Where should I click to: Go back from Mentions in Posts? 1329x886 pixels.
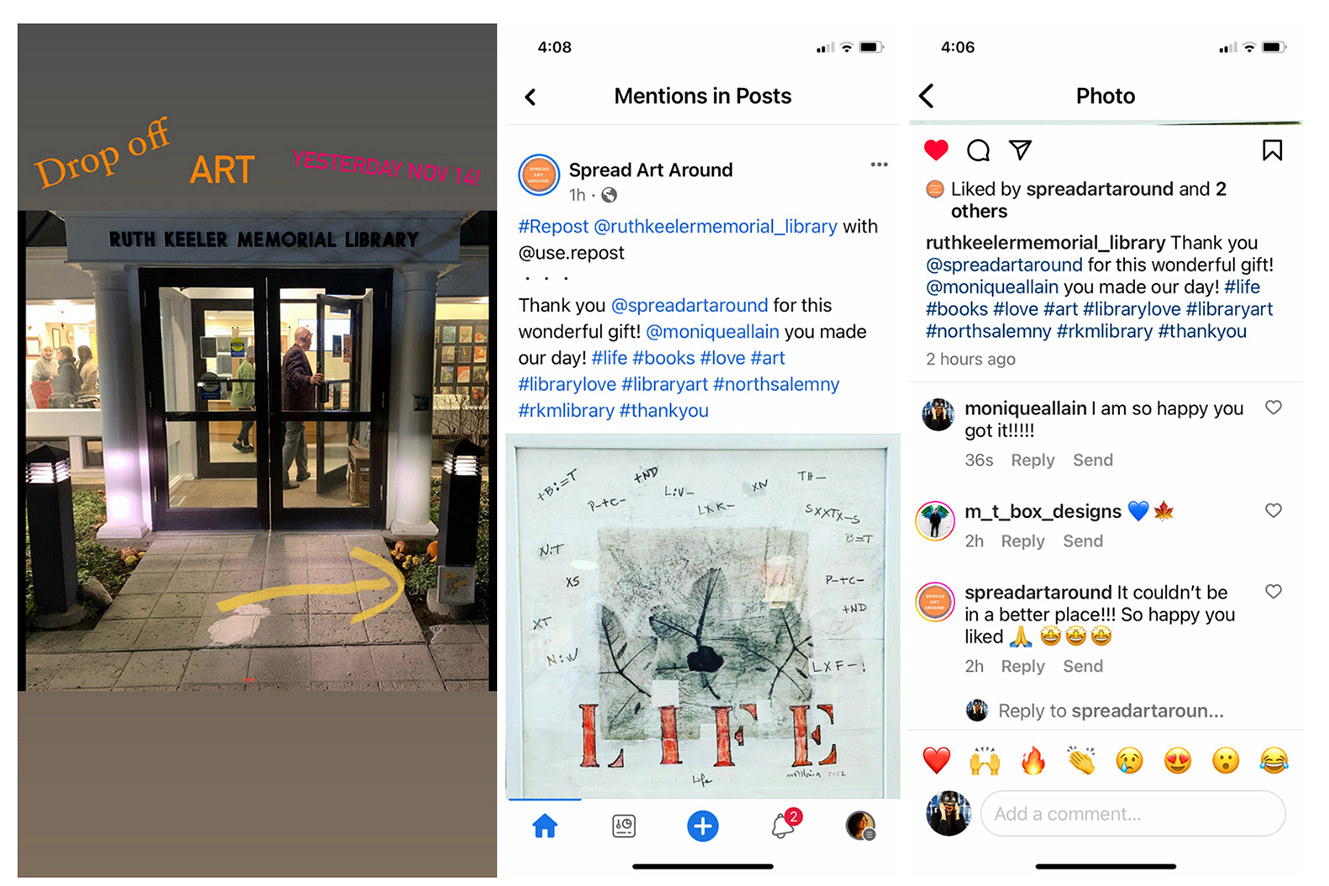[x=530, y=97]
